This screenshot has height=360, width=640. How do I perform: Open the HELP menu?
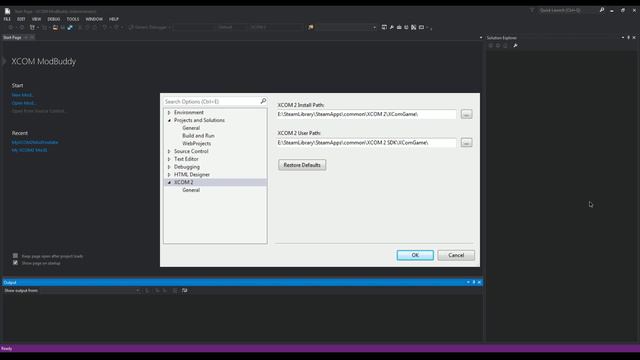point(113,19)
